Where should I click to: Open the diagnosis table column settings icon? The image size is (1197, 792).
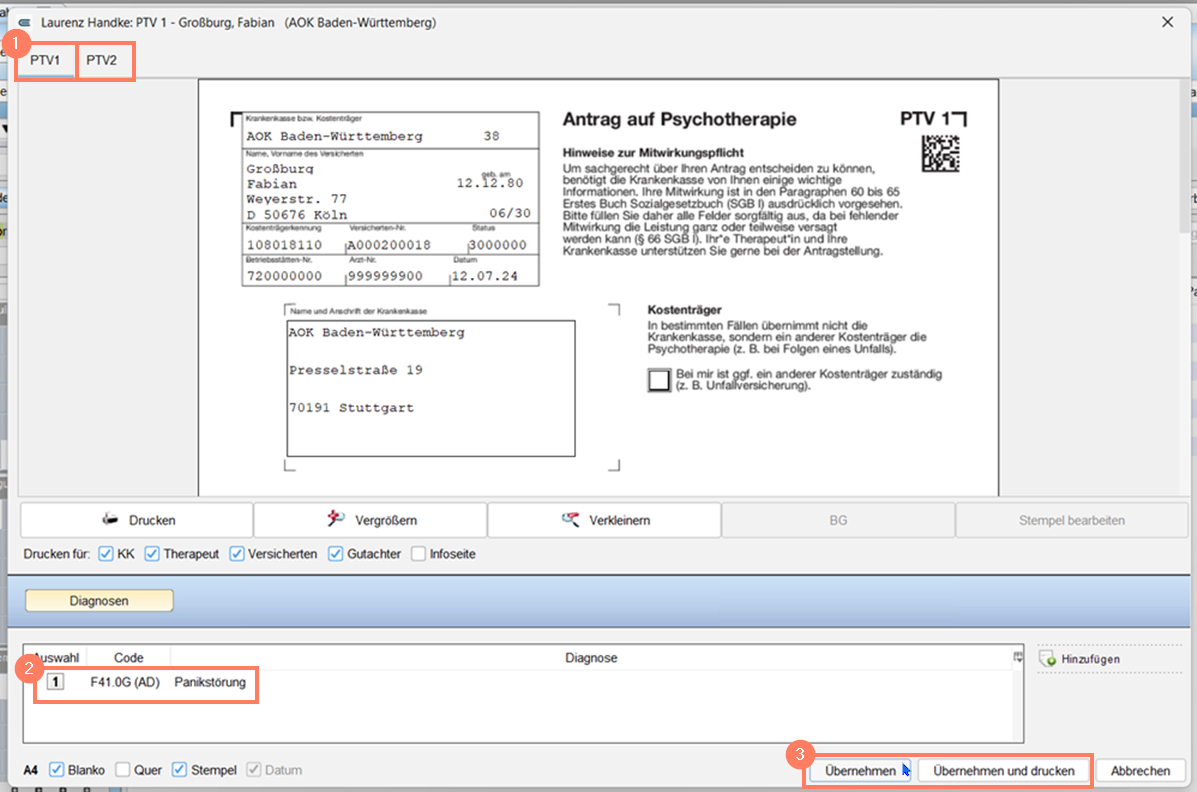point(1018,657)
